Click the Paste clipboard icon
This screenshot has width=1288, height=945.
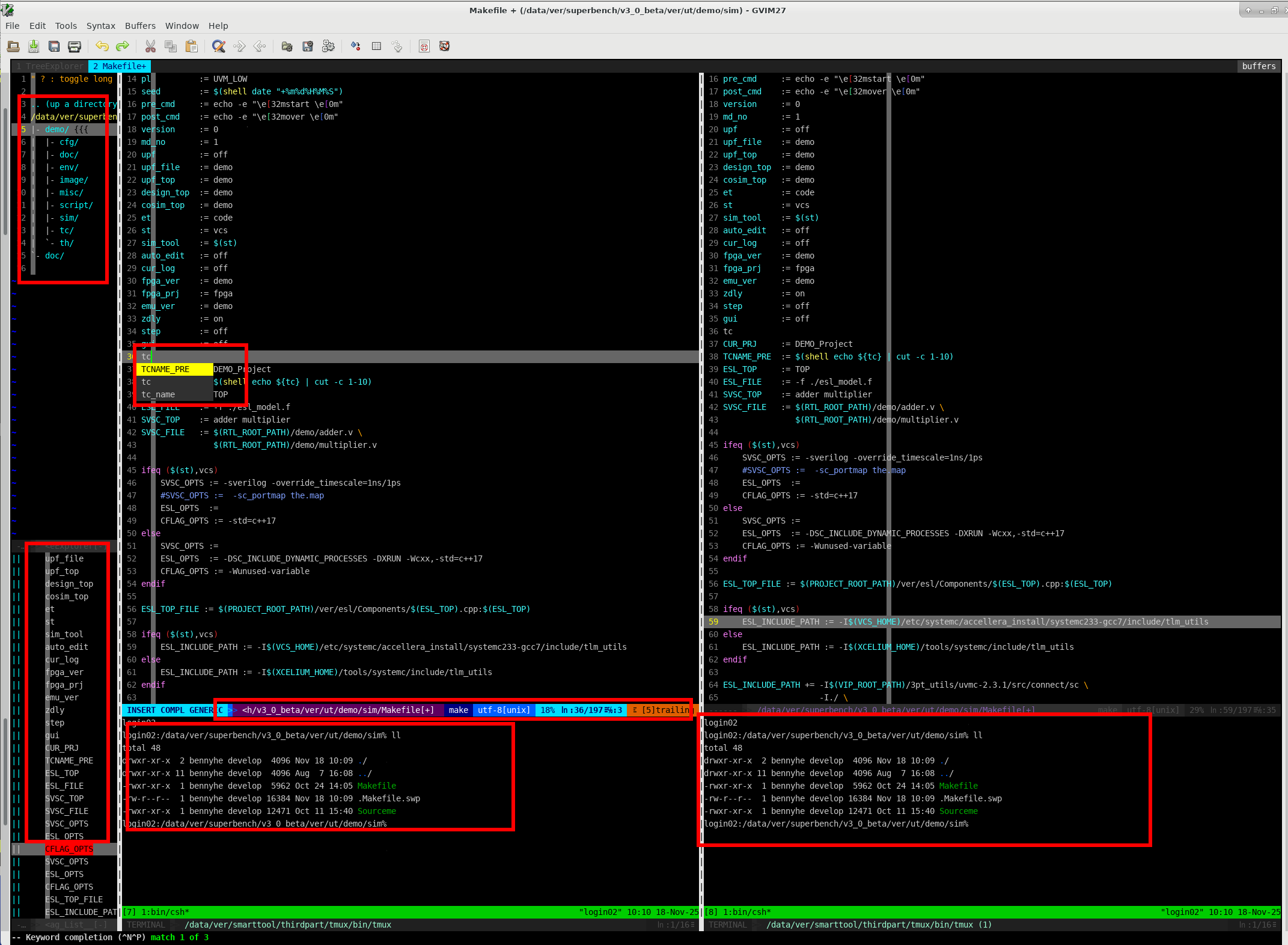[191, 46]
